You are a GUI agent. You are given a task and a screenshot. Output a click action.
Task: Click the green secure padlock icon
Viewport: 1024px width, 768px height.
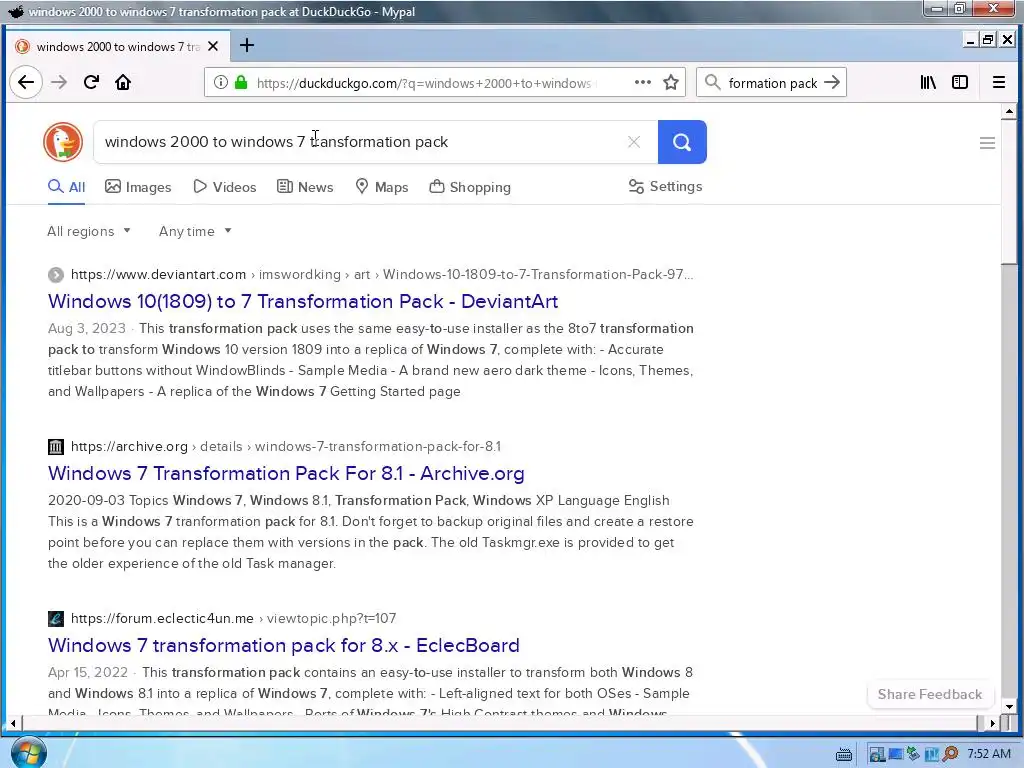(x=241, y=82)
